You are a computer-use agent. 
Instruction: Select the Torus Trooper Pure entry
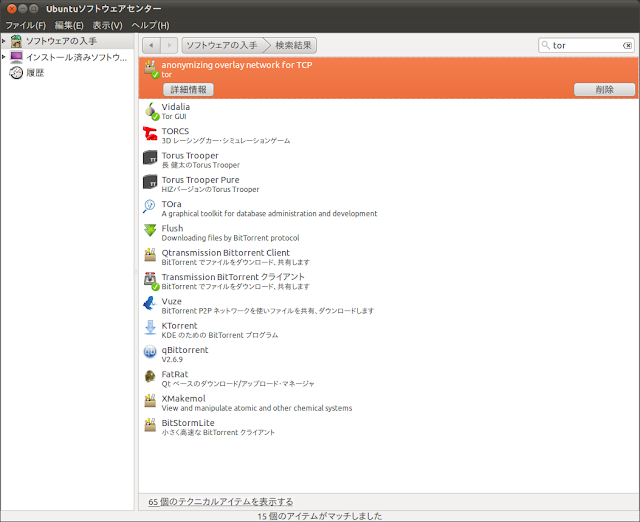click(x=389, y=184)
